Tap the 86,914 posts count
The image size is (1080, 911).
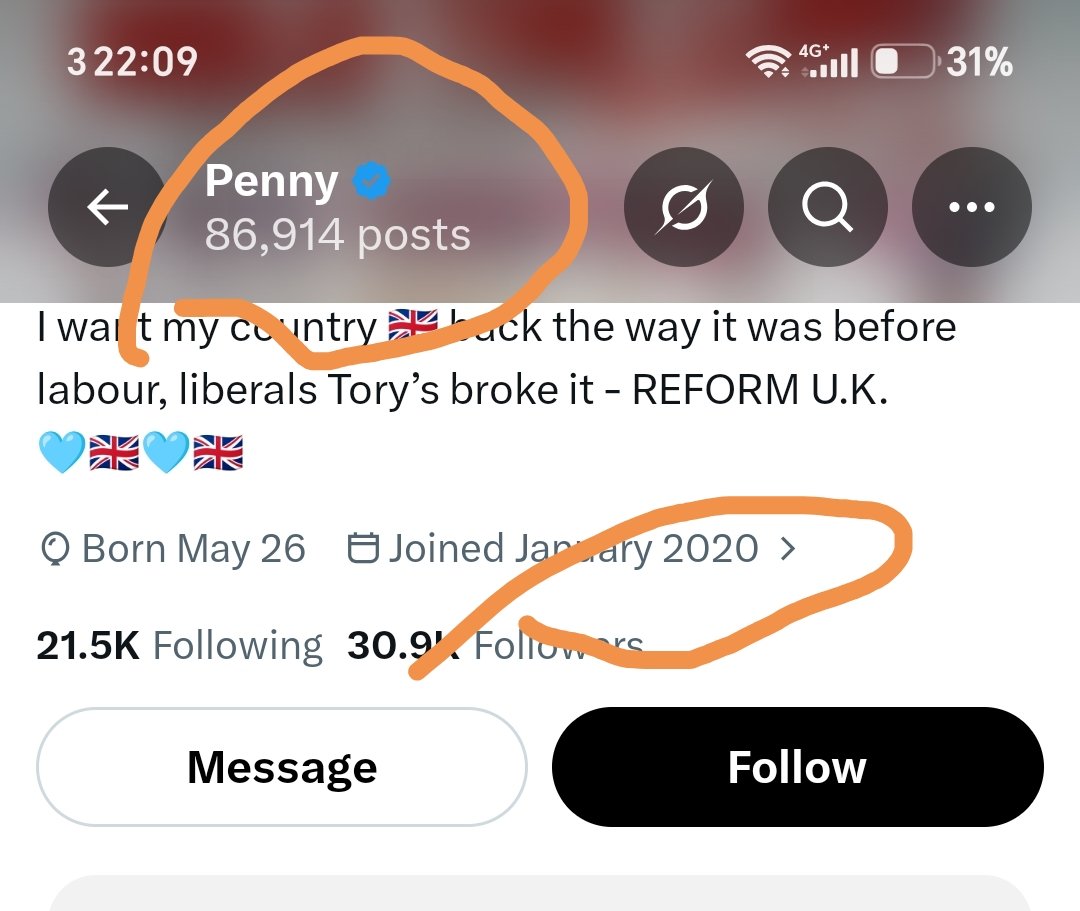(x=338, y=235)
